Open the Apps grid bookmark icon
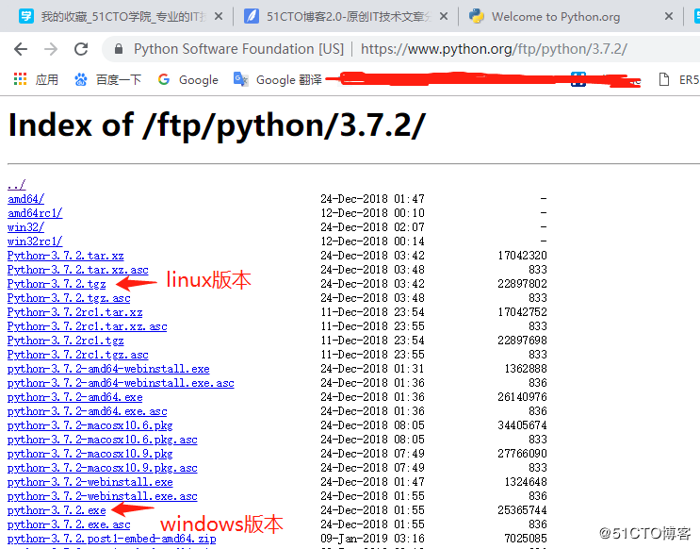 [x=20, y=79]
